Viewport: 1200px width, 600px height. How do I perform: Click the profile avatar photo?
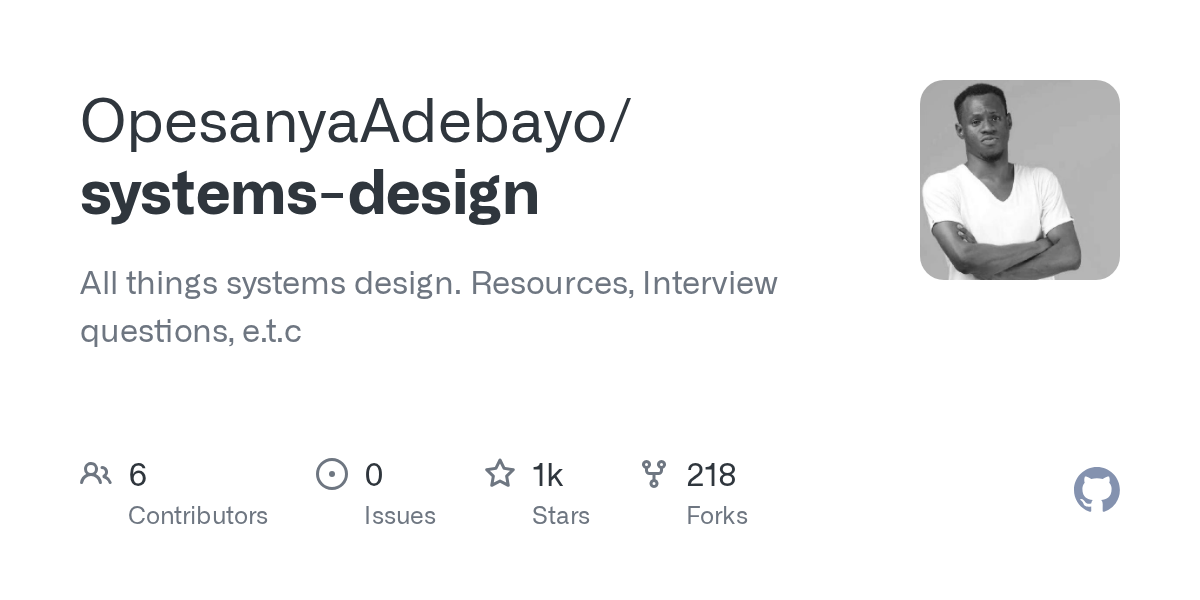tap(1020, 180)
